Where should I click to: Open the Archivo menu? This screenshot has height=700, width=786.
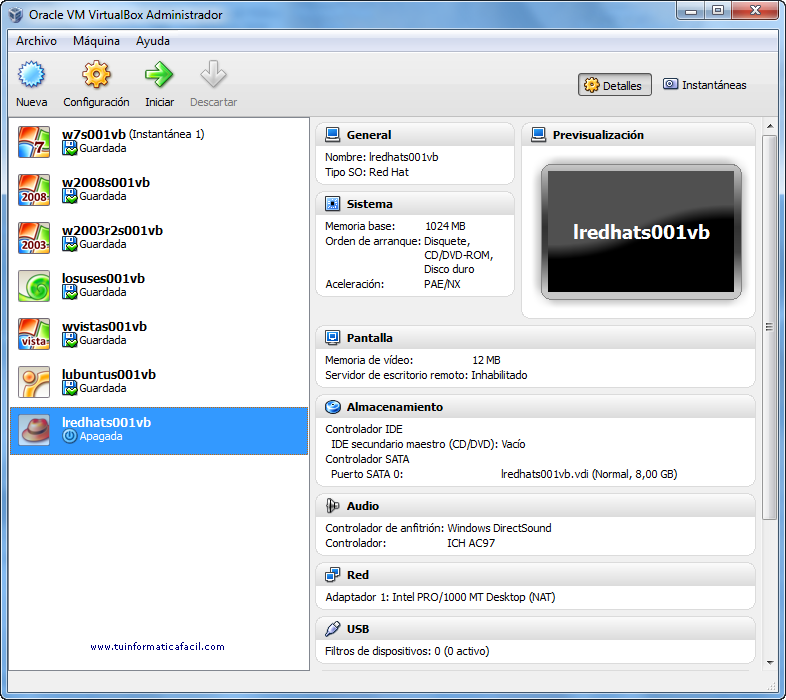point(36,41)
